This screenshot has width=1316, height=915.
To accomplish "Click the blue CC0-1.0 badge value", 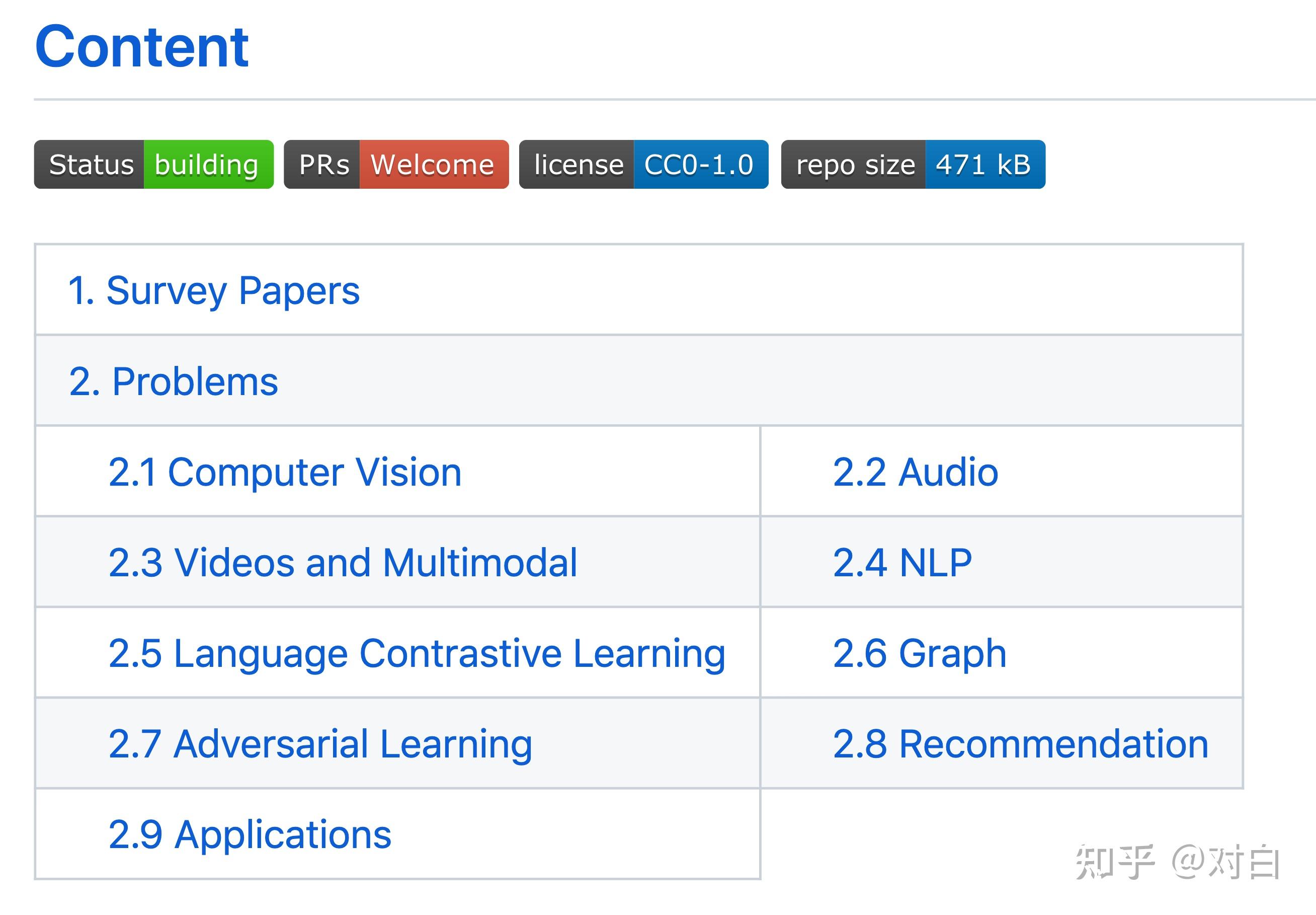I will (x=700, y=165).
